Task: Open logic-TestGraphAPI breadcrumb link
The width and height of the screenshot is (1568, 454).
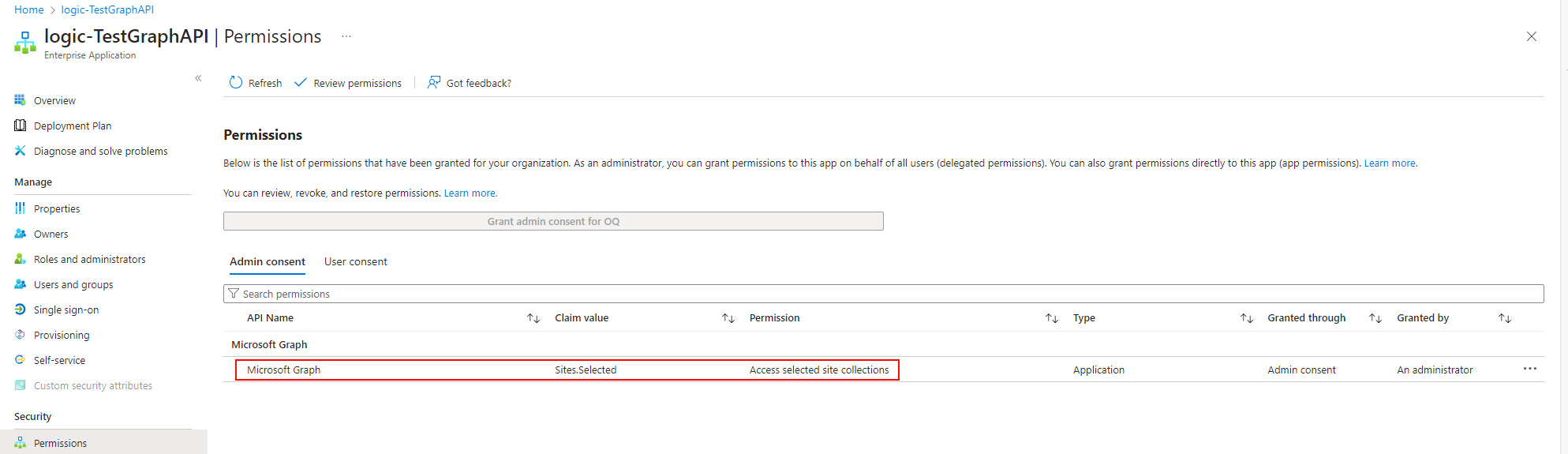Action: (107, 9)
